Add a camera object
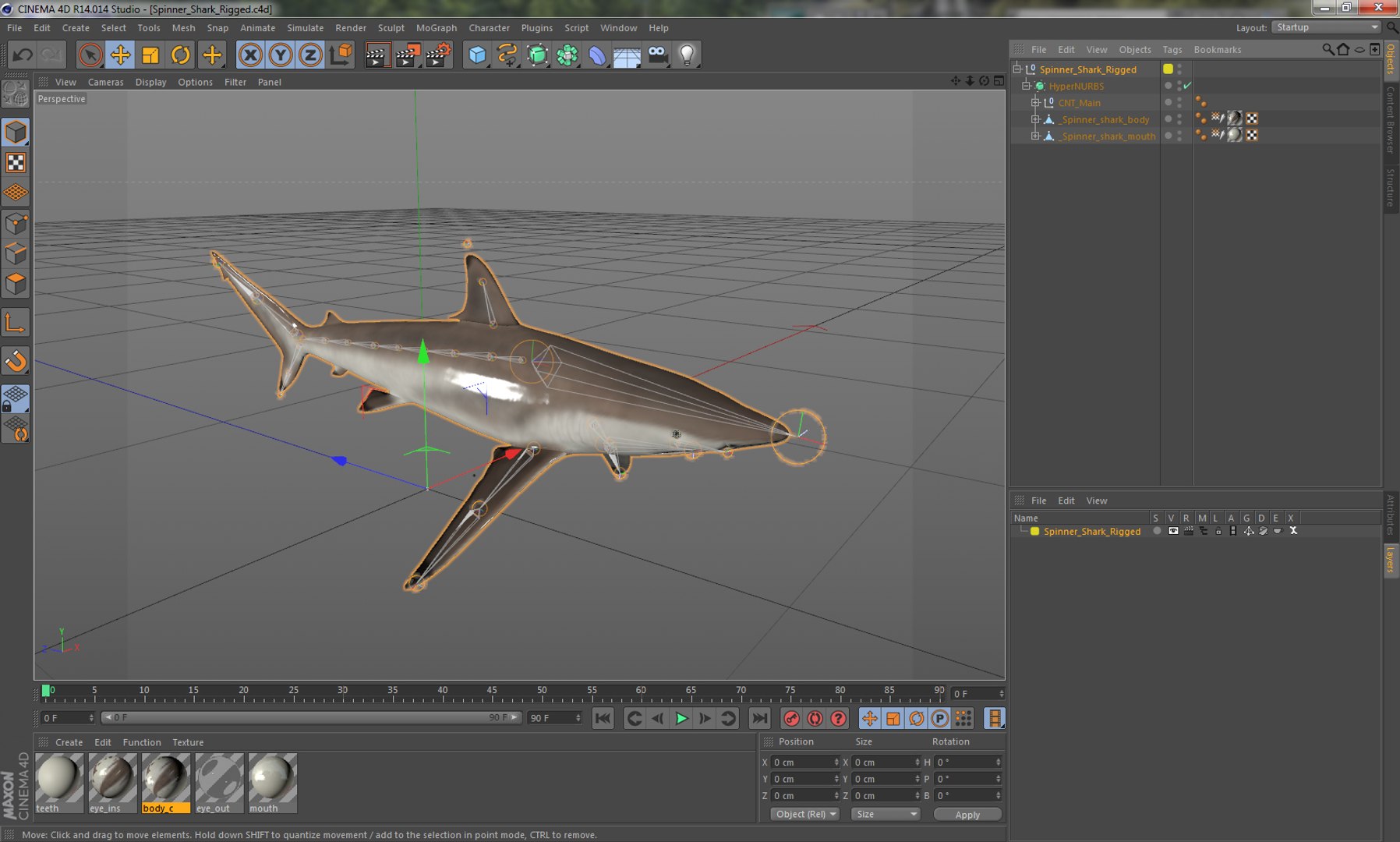 click(657, 55)
